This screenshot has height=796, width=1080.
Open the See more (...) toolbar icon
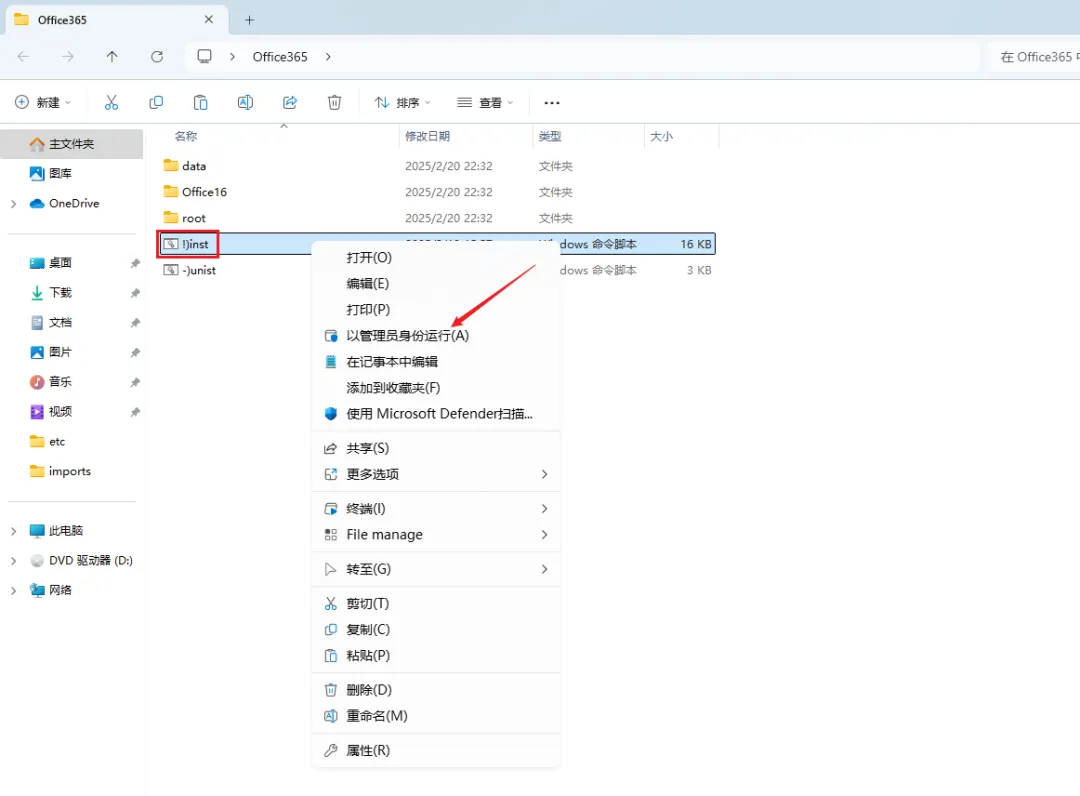click(552, 101)
